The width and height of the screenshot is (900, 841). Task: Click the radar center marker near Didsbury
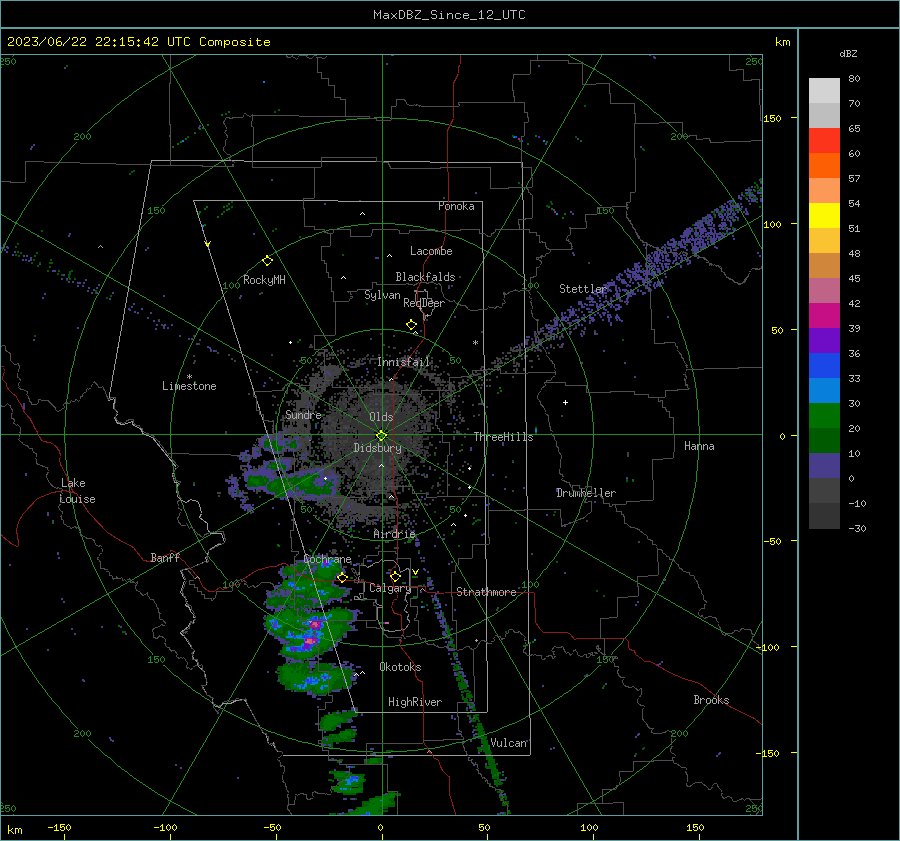[x=382, y=435]
